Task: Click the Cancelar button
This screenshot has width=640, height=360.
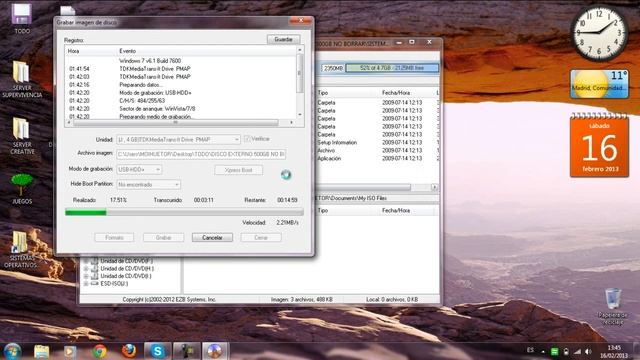Action: (212, 238)
